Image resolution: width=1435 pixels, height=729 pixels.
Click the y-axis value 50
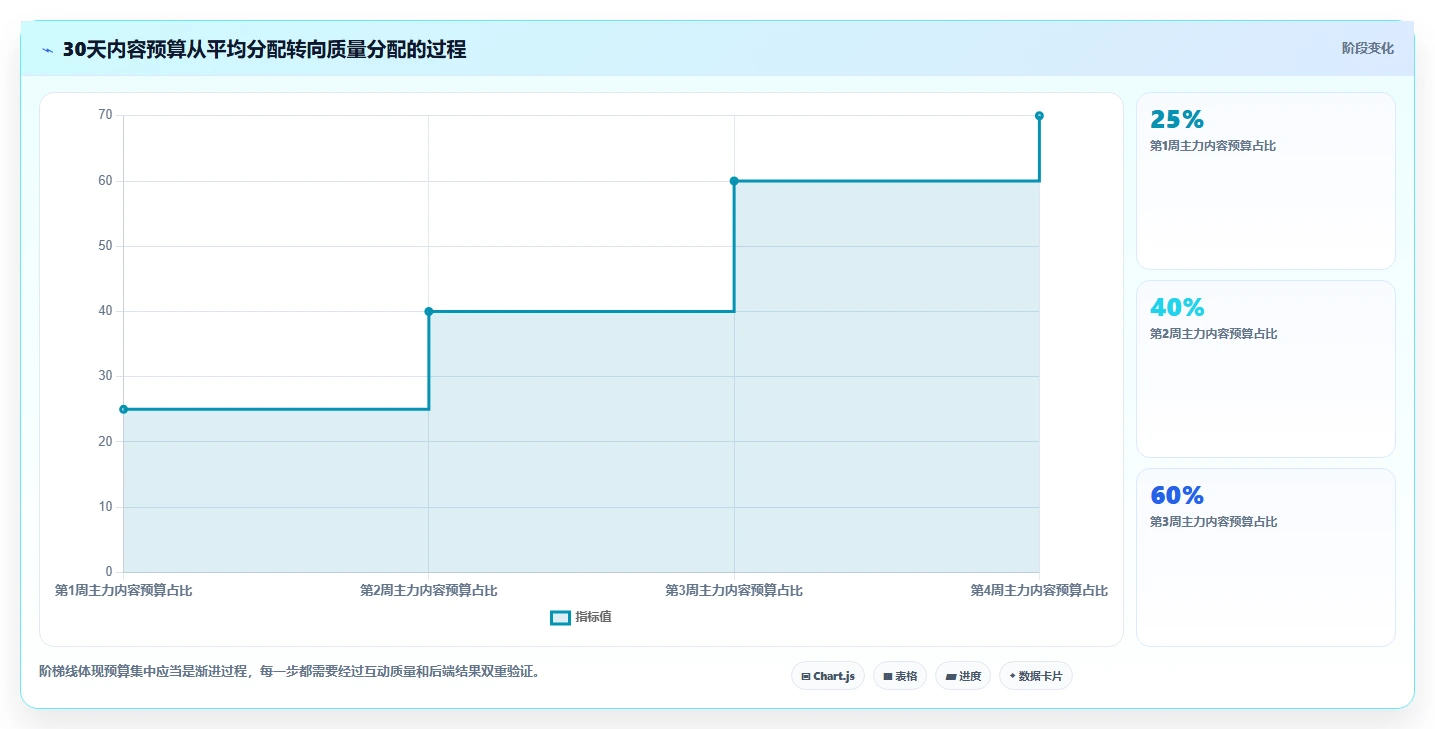tap(105, 246)
